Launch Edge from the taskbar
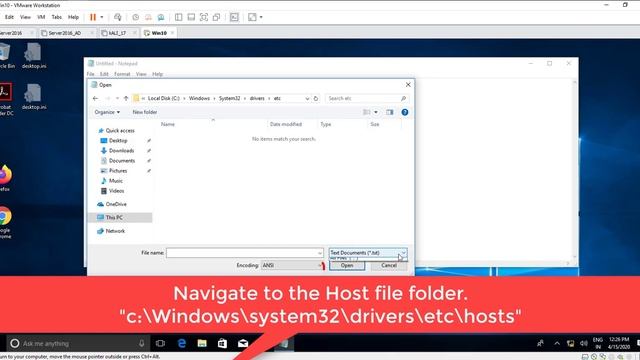Viewport: 640px width, 360px height. pos(182,343)
